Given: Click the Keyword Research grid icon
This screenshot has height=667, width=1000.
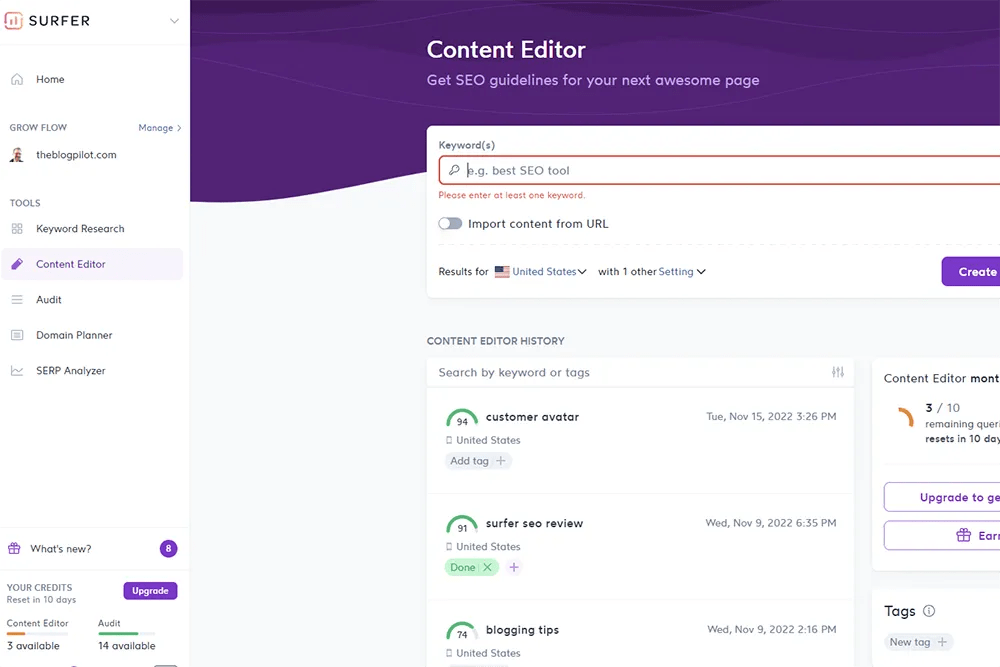Looking at the screenshot, I should click(17, 228).
